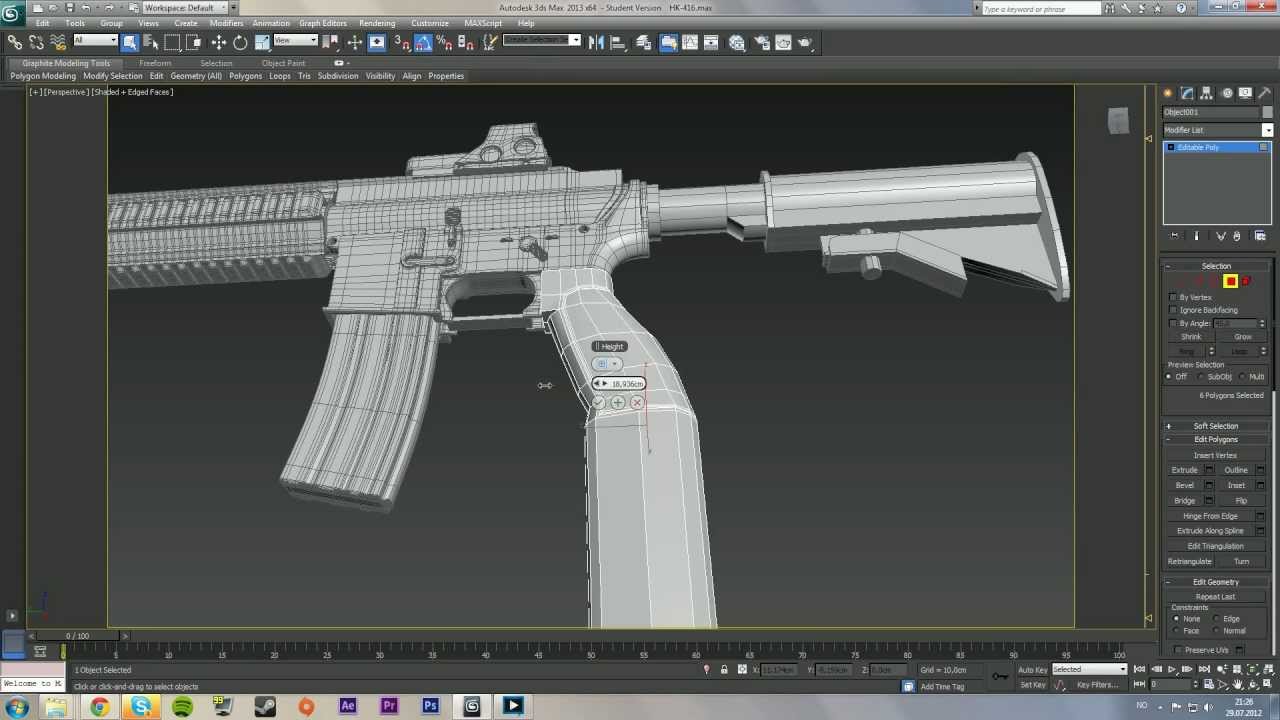Open Chrome from the taskbar
This screenshot has height=720, width=1280.
point(100,706)
